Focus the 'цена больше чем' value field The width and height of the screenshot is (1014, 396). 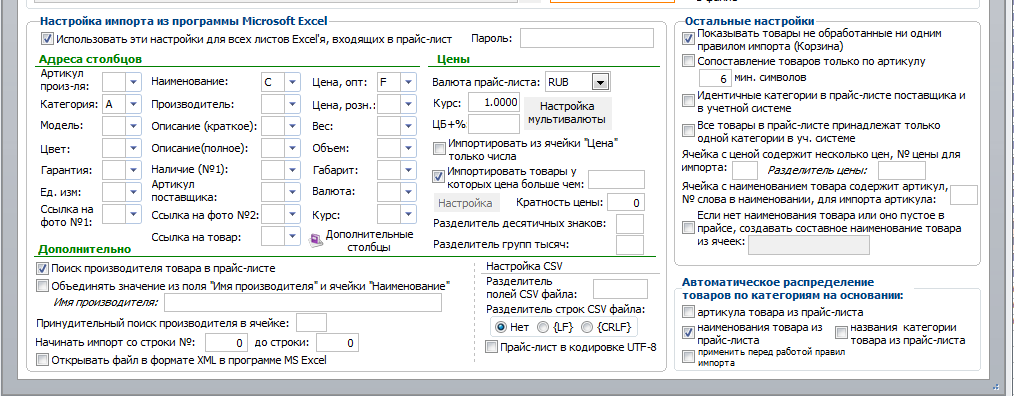pos(616,179)
